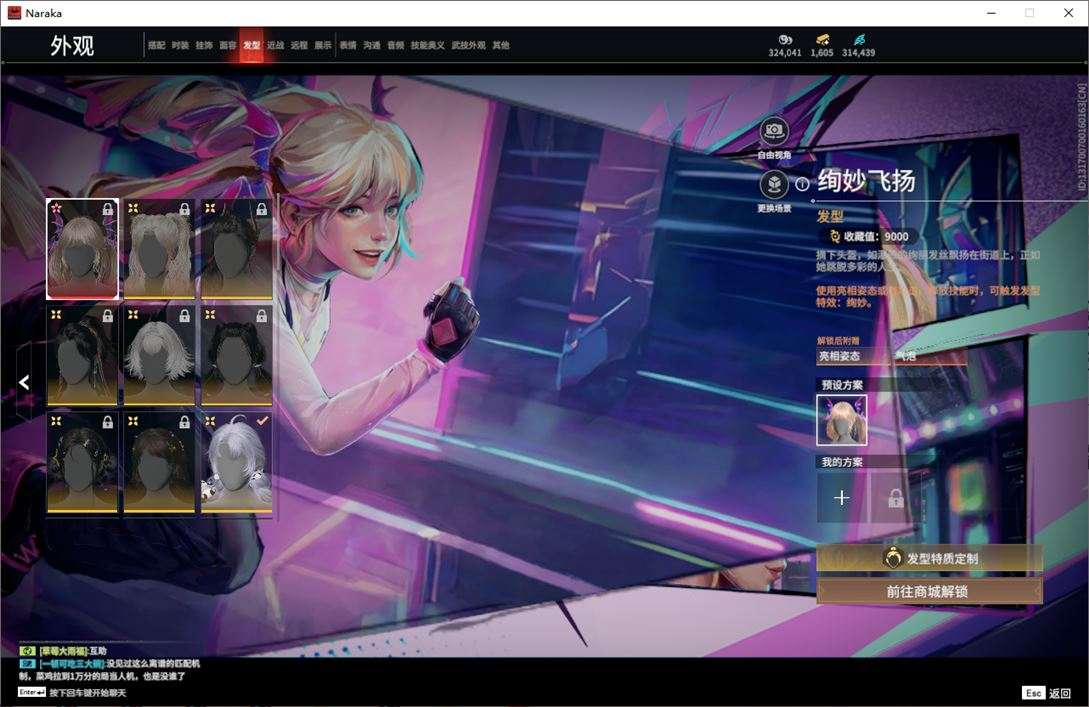Viewport: 1089px width, 707px height.
Task: Switch to the 近战 tab
Action: (x=275, y=45)
